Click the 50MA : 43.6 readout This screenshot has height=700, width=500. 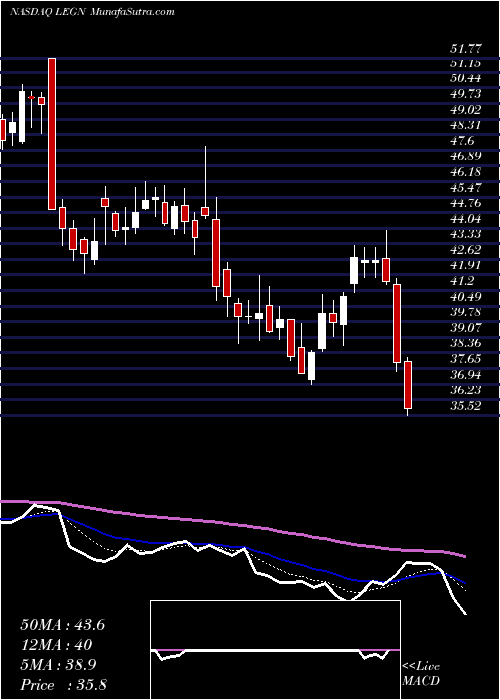pos(62,625)
